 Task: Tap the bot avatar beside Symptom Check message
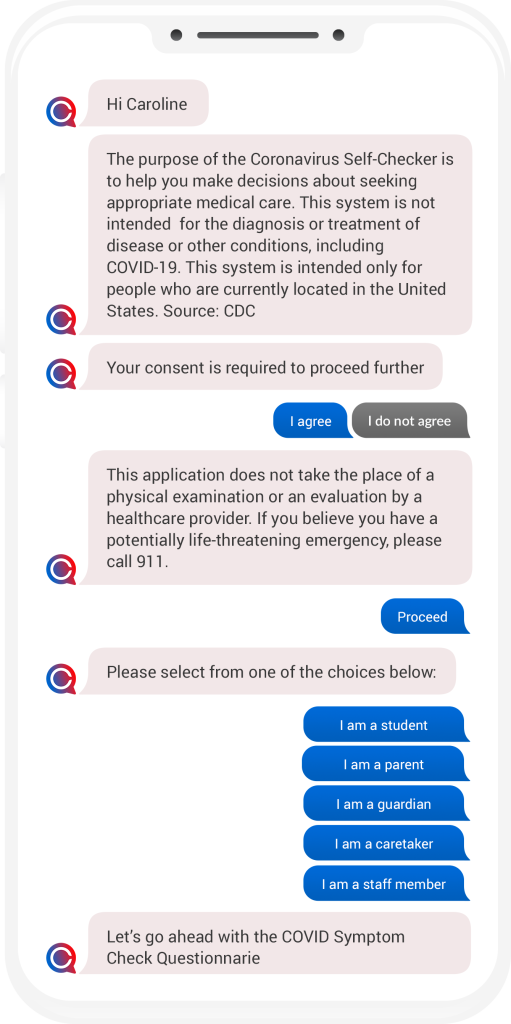pos(61,957)
